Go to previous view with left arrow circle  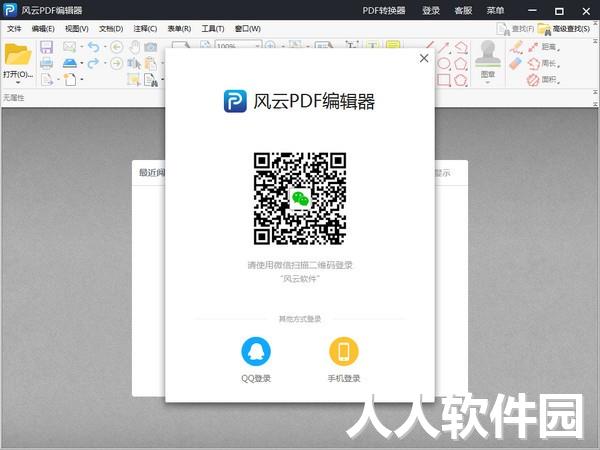click(x=117, y=47)
